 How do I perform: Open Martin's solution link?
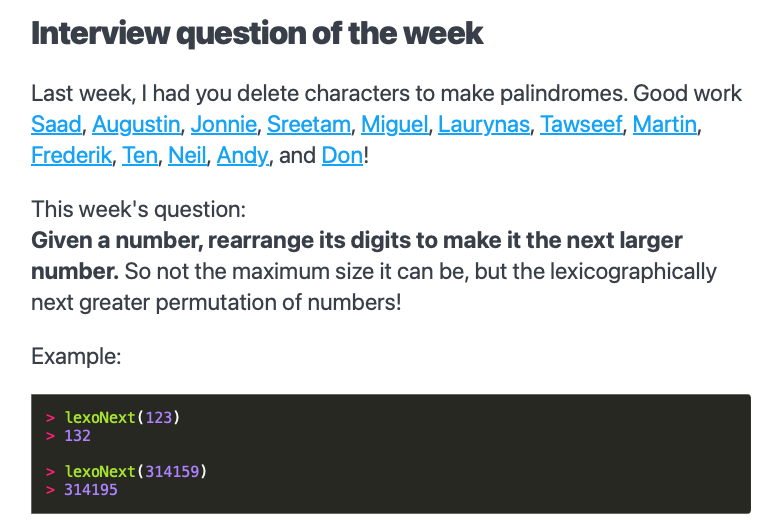pyautogui.click(x=665, y=125)
